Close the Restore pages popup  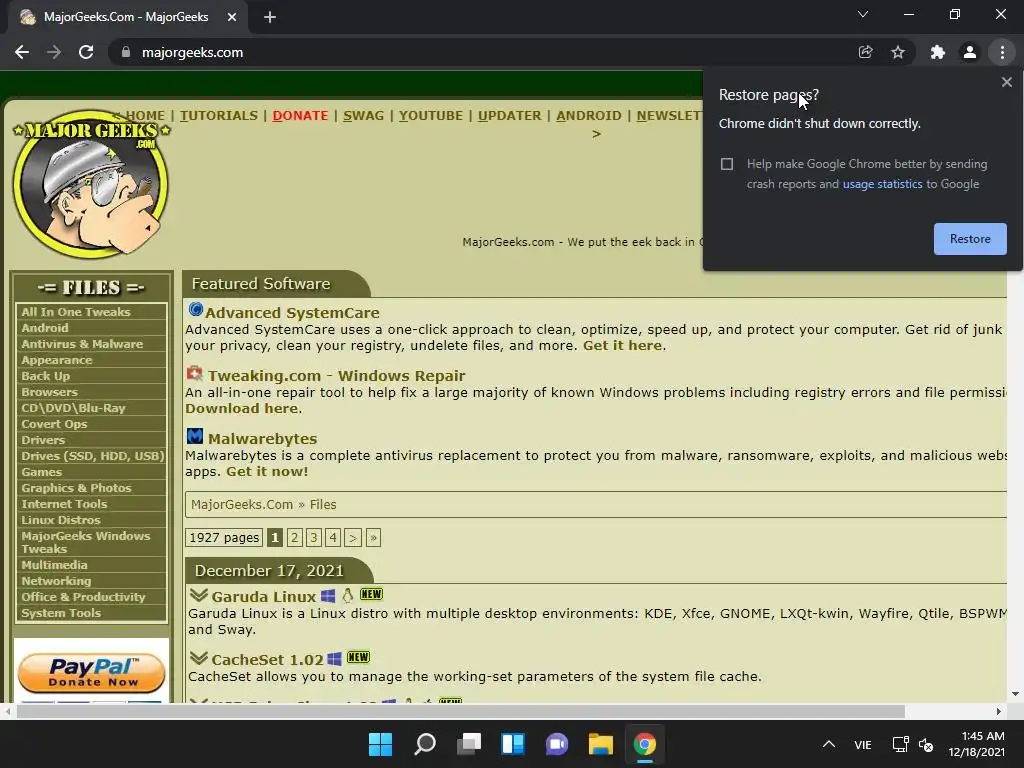tap(1006, 82)
